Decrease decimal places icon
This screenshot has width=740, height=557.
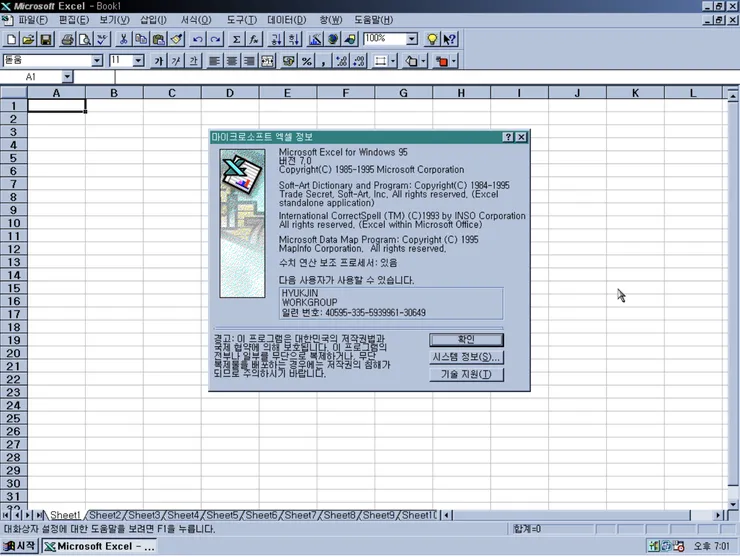[359, 61]
